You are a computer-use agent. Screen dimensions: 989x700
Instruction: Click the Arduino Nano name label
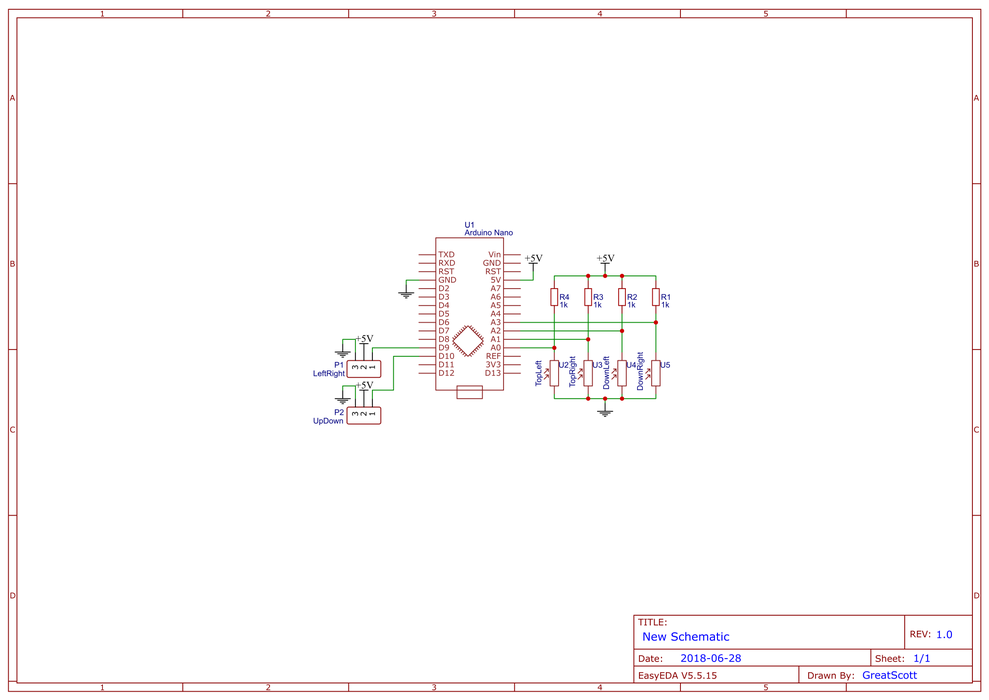pos(489,233)
